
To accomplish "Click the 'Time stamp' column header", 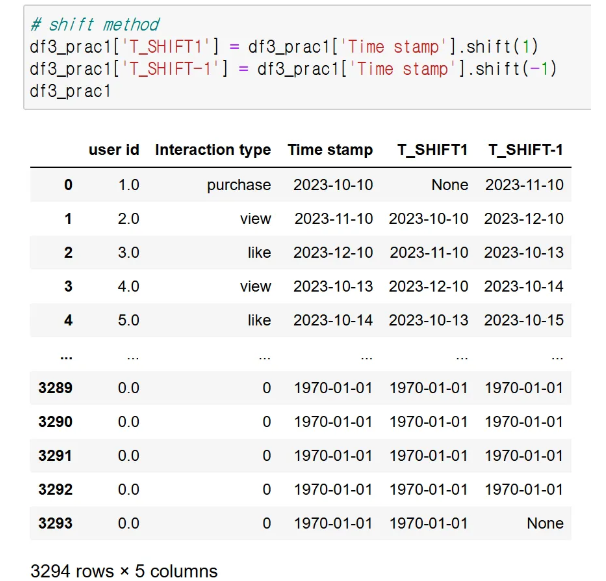I will pyautogui.click(x=330, y=150).
